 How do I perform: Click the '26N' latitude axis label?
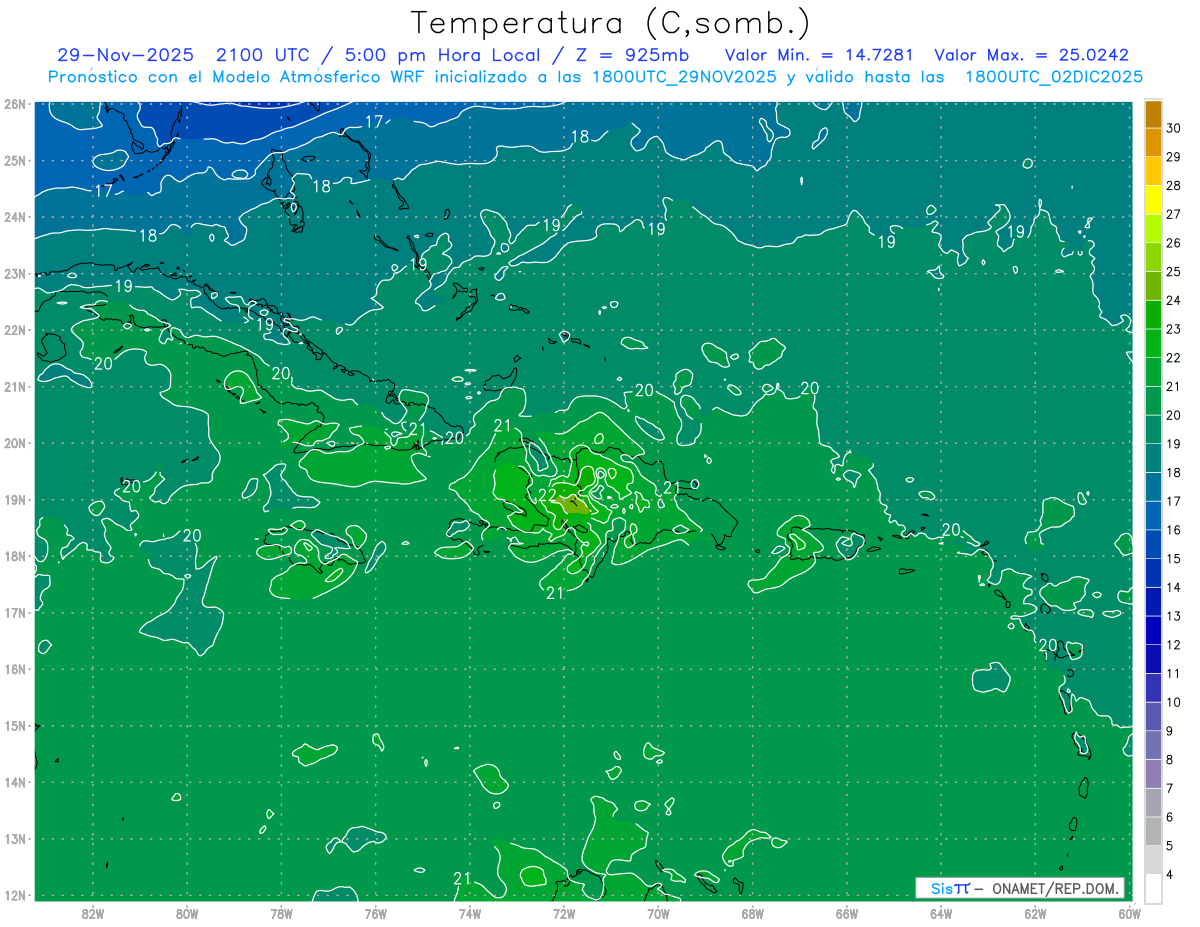[x=14, y=104]
